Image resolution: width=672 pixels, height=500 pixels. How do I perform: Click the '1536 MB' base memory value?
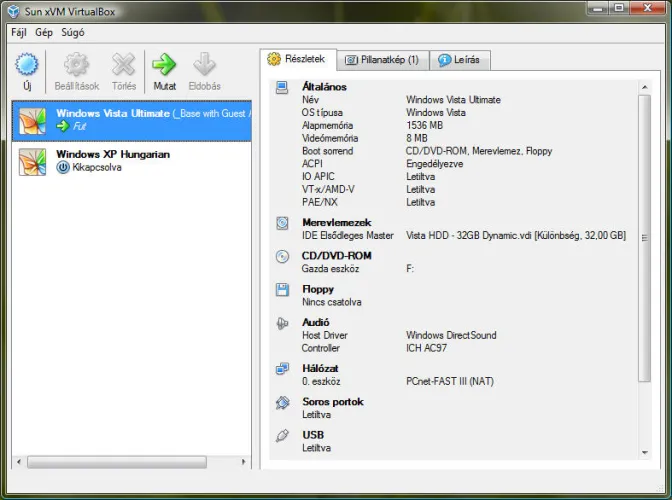(x=424, y=125)
